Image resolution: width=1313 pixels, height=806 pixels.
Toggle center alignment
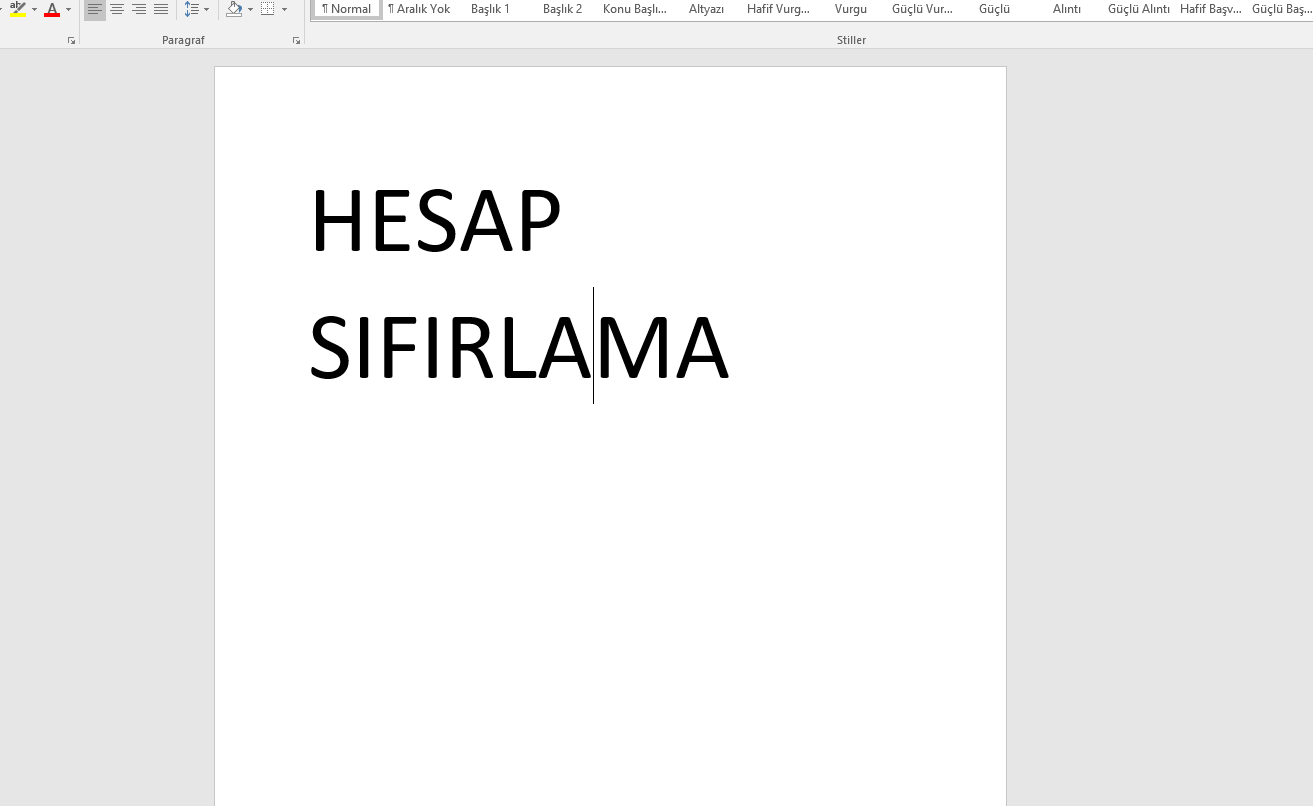(117, 9)
